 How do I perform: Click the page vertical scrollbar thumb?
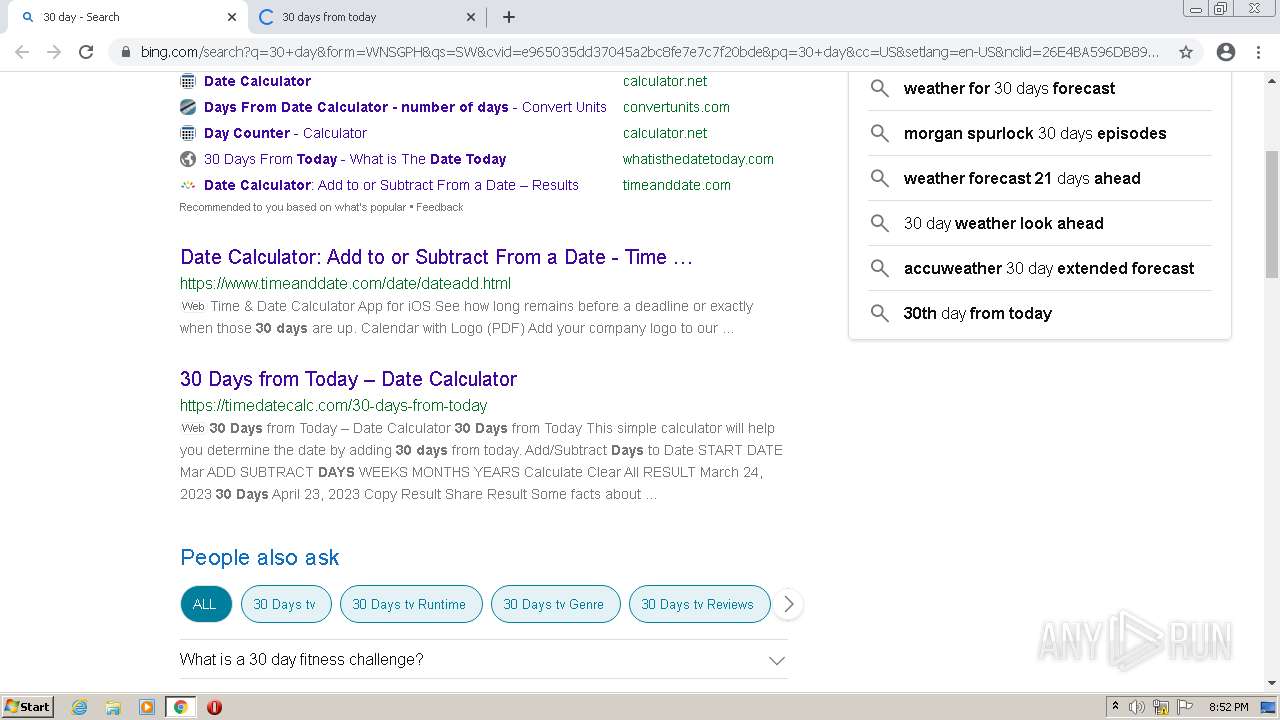pos(1271,214)
